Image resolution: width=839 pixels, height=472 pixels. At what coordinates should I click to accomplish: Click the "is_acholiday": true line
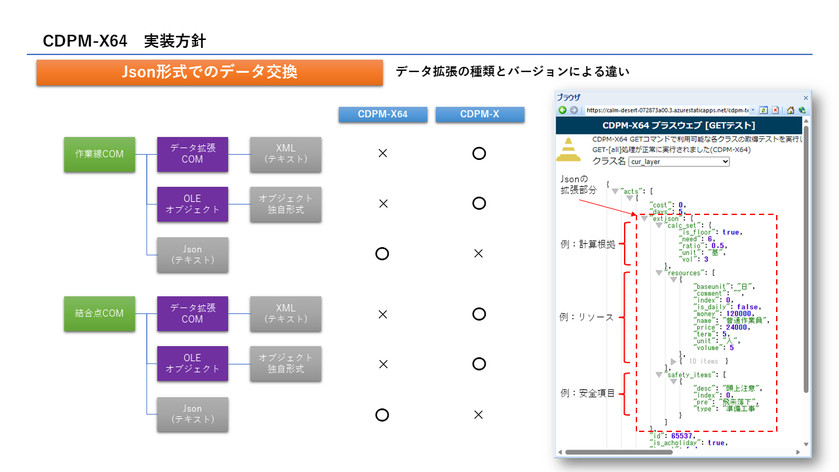688,443
